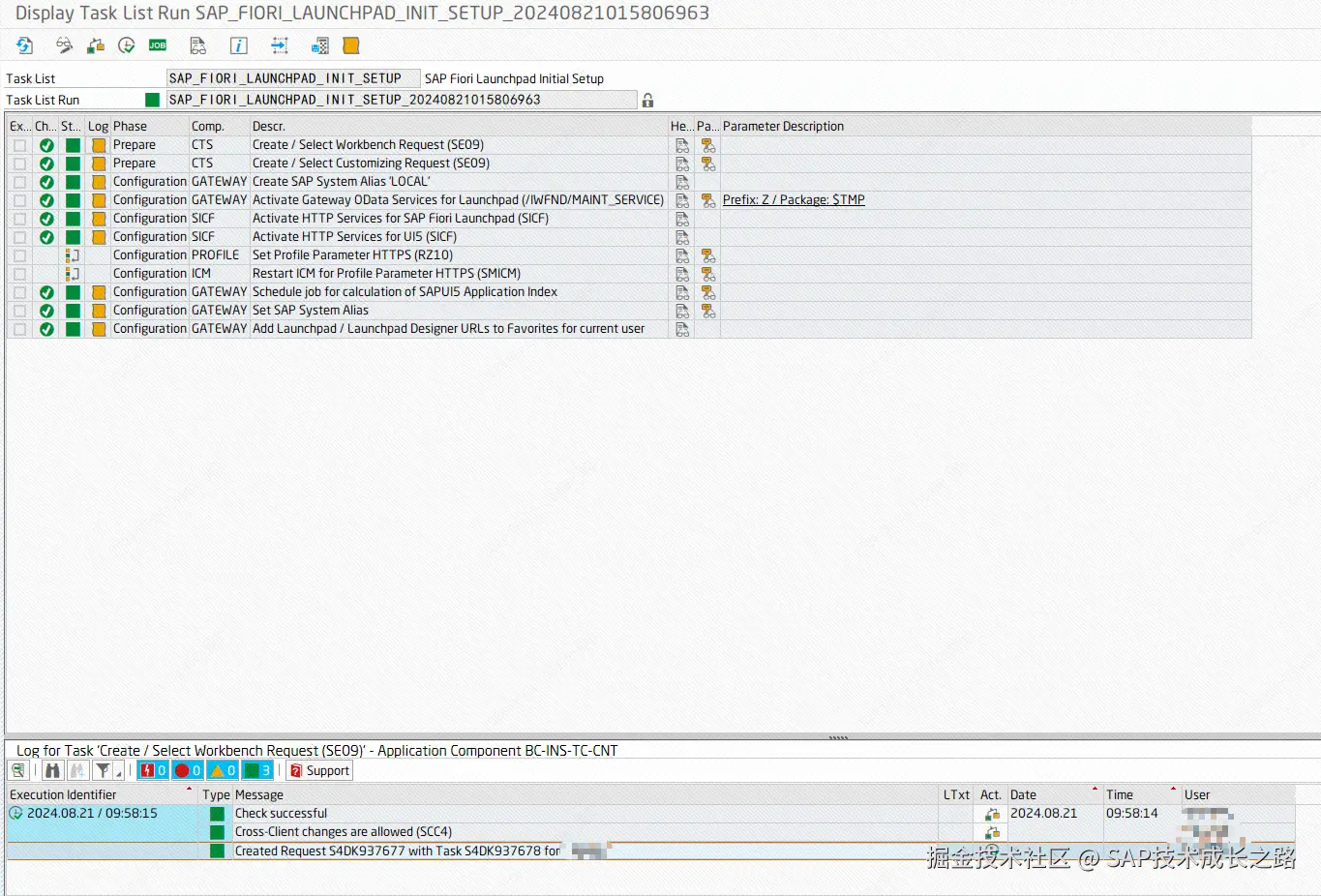Click the Date column header in log
The height and width of the screenshot is (896, 1321).
[1054, 795]
